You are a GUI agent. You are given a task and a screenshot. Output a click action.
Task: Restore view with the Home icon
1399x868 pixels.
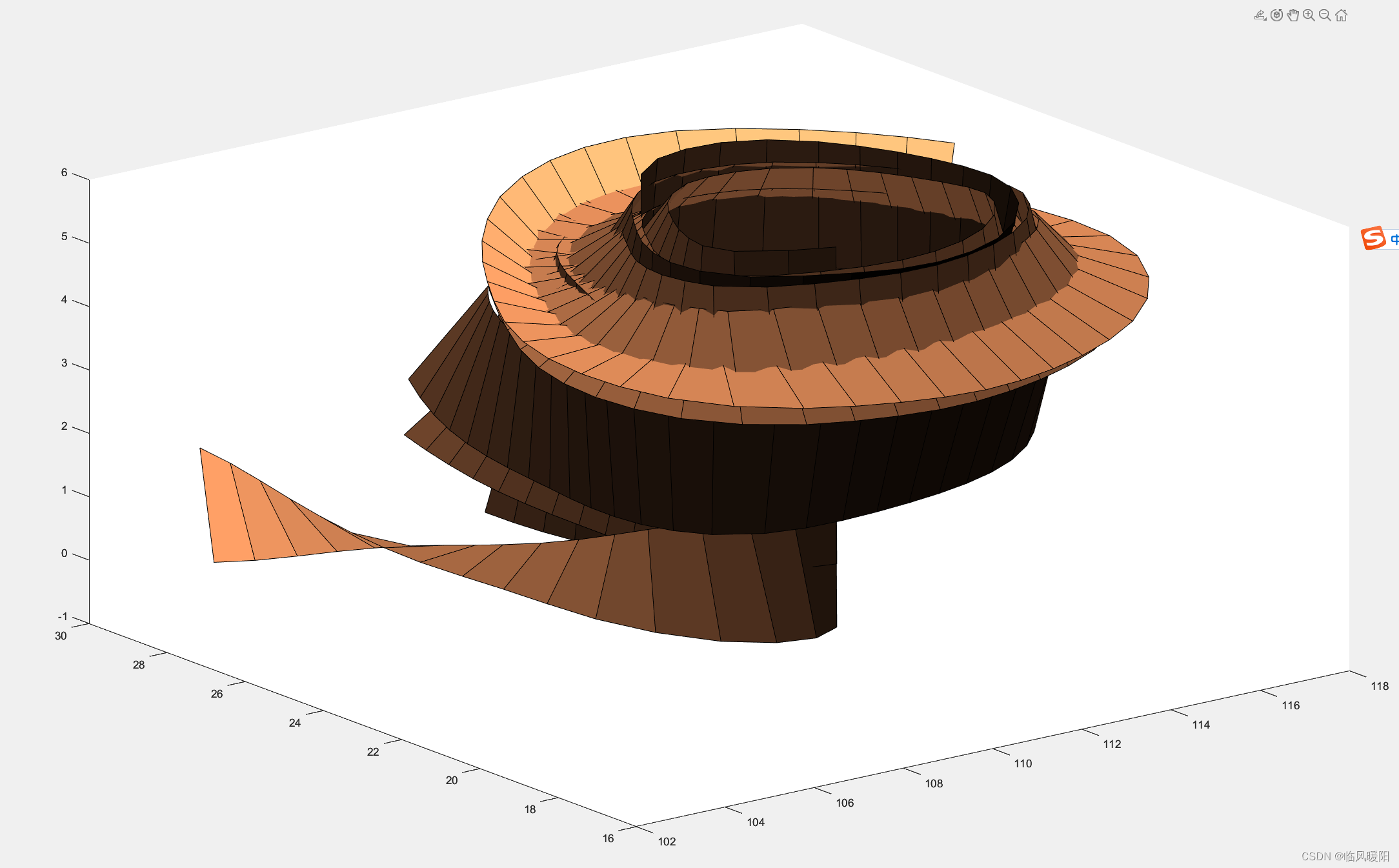pos(1342,15)
